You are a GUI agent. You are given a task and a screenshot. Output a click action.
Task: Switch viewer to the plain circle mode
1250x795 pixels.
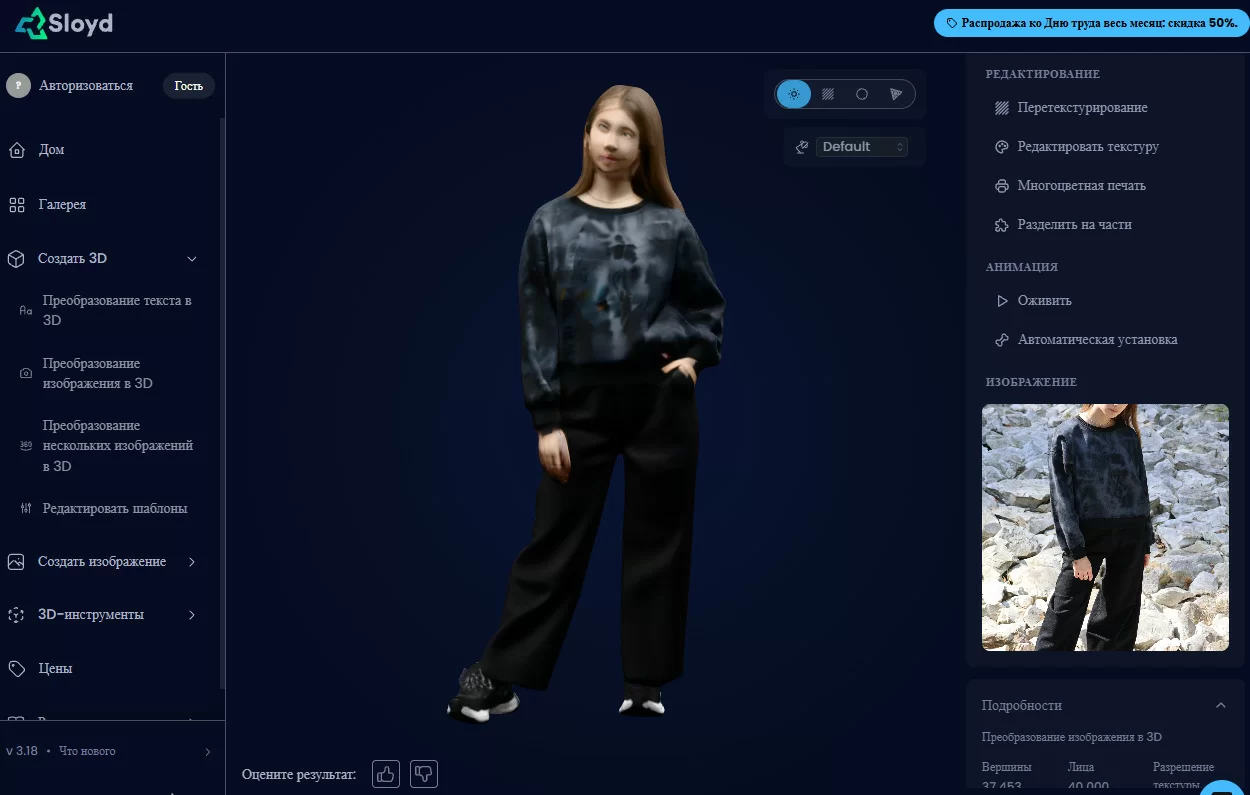(862, 94)
